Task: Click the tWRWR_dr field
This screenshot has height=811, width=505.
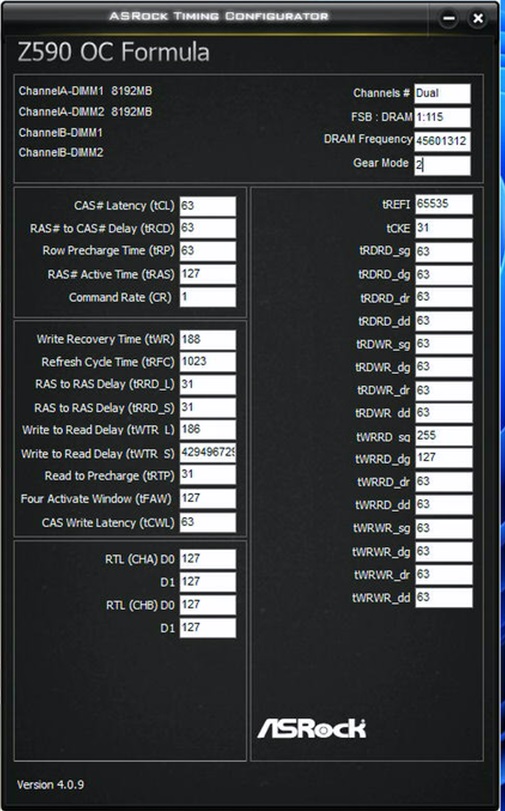Action: tap(443, 575)
